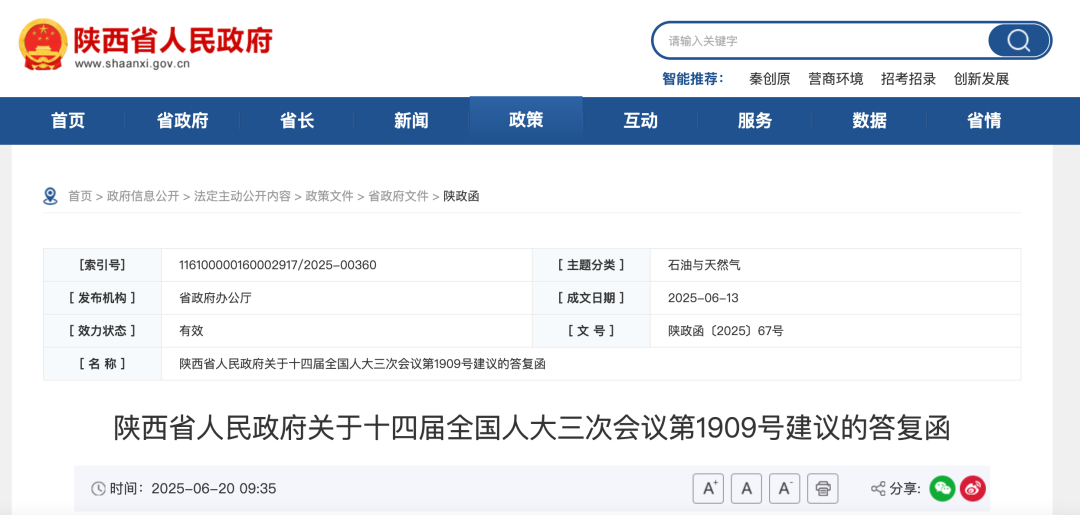Decrease font size with A- button
This screenshot has width=1080, height=515.
[x=784, y=488]
